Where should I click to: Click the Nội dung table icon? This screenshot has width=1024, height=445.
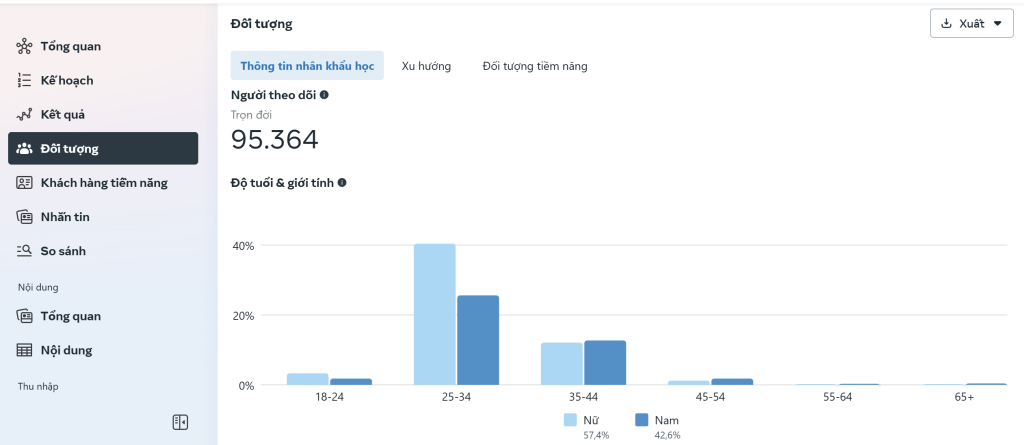point(25,350)
